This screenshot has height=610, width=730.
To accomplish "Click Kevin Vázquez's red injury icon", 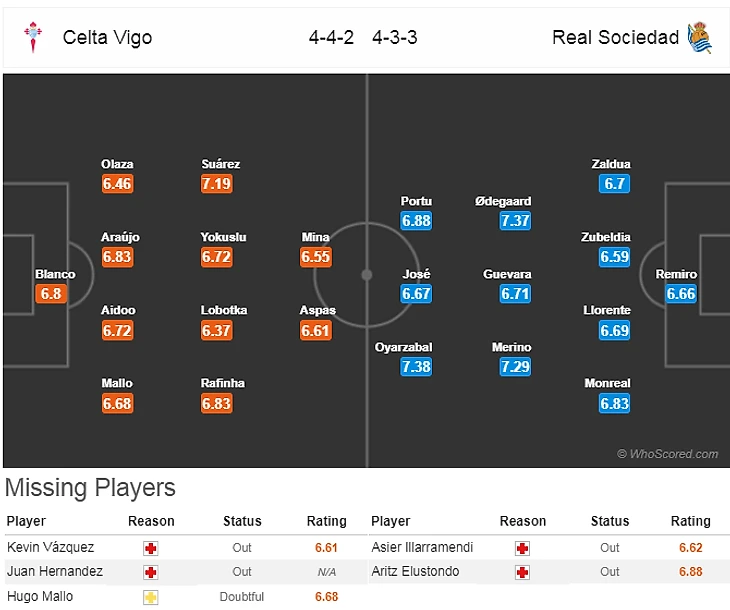I will pos(151,548).
